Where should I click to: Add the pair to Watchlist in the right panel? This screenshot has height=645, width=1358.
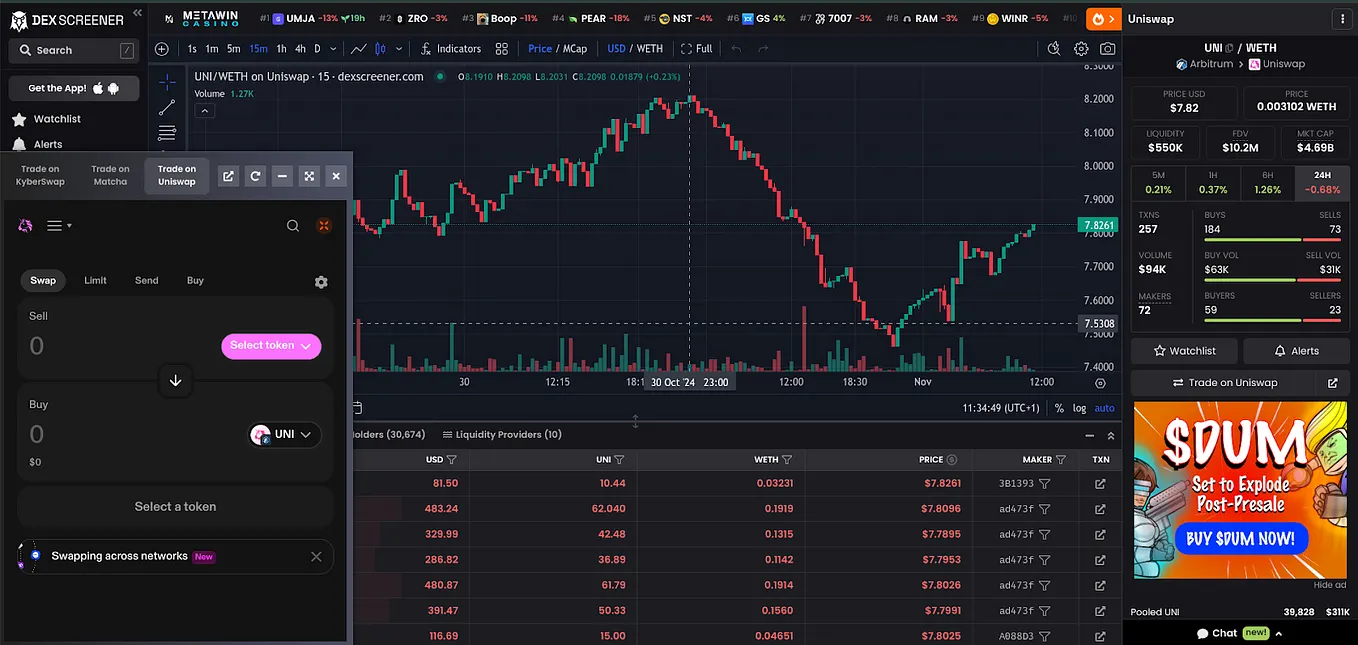(1185, 351)
